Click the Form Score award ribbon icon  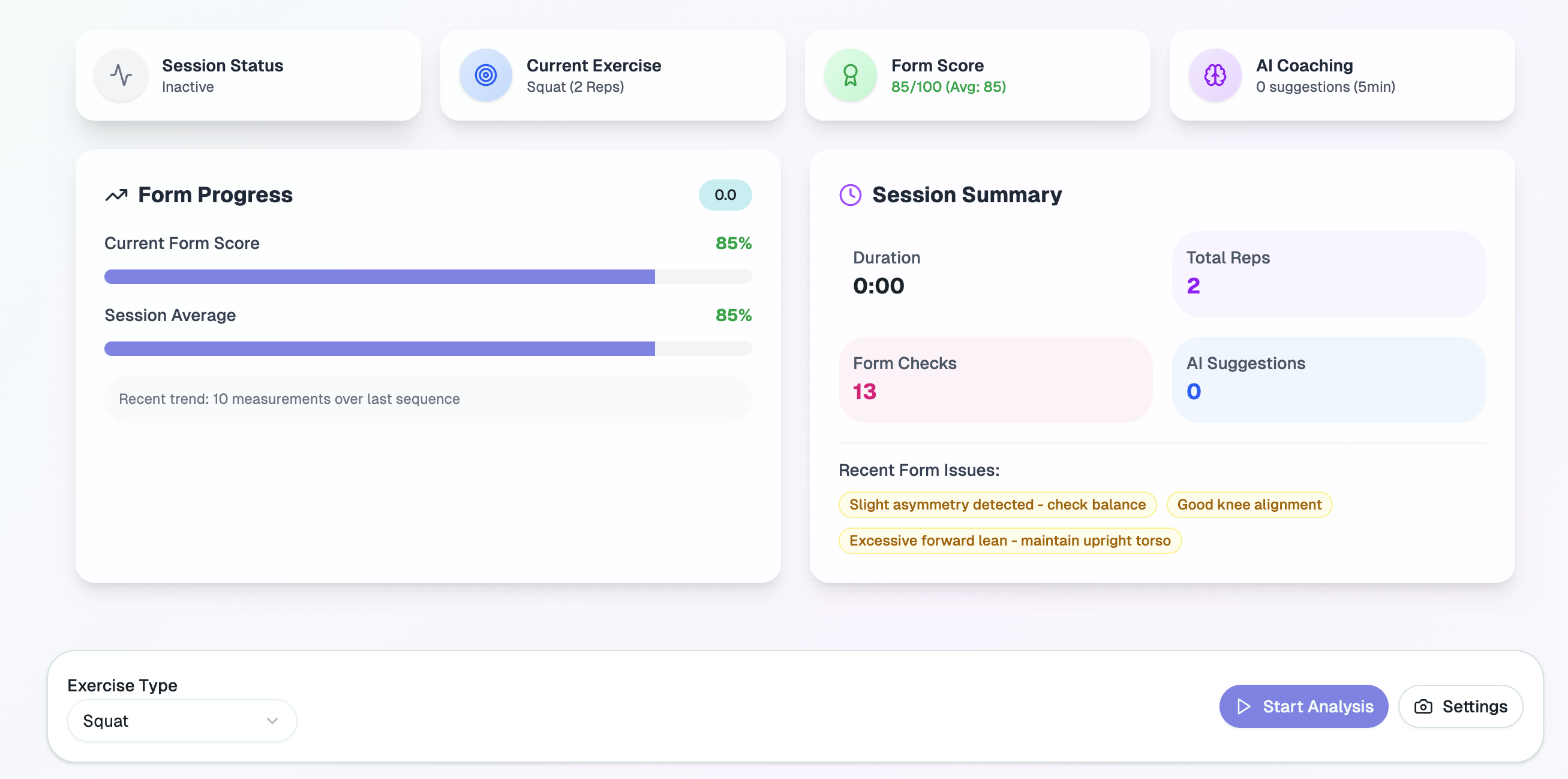coord(850,76)
